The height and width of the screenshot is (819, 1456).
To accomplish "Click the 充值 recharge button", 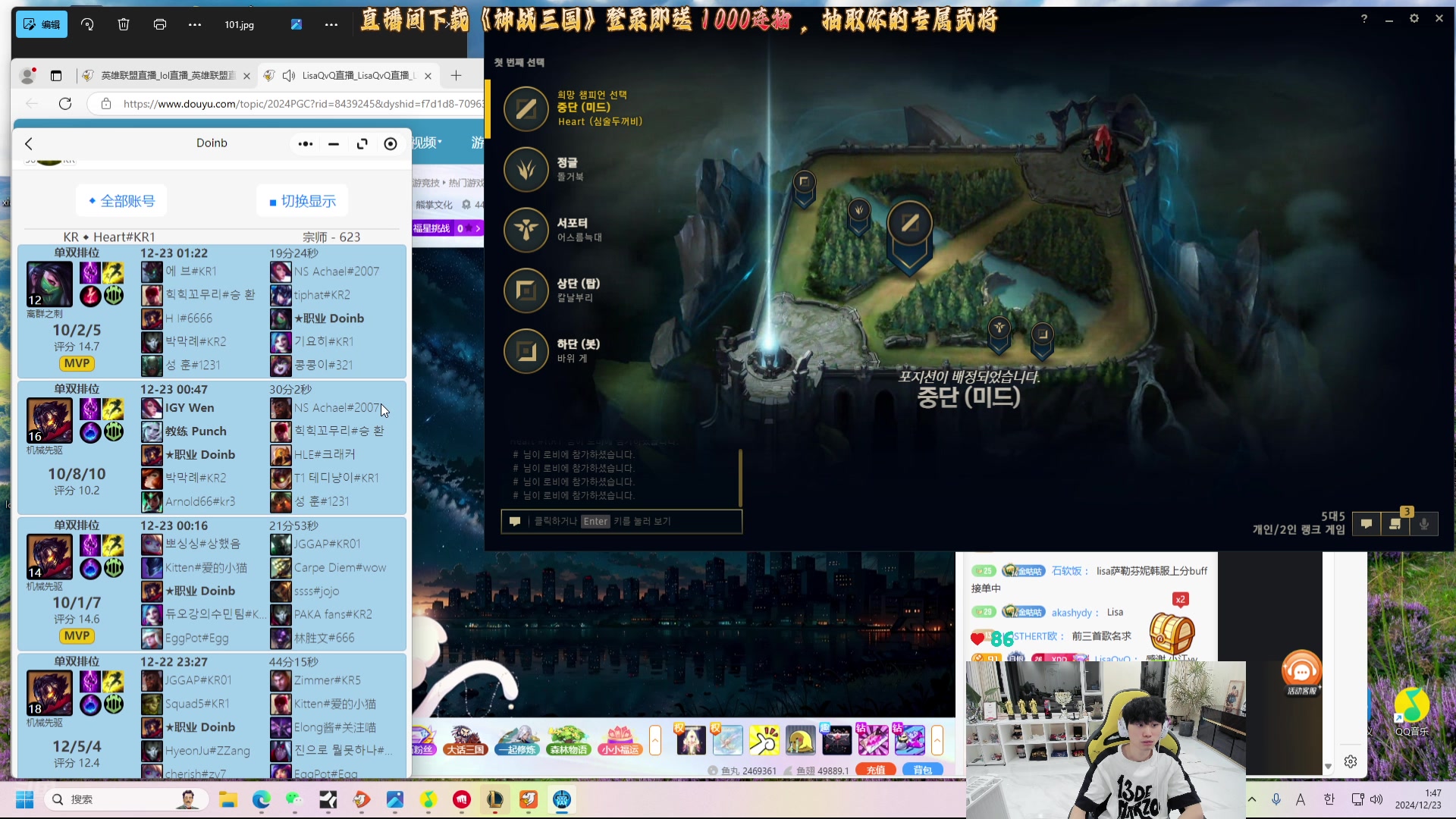I will tap(875, 770).
